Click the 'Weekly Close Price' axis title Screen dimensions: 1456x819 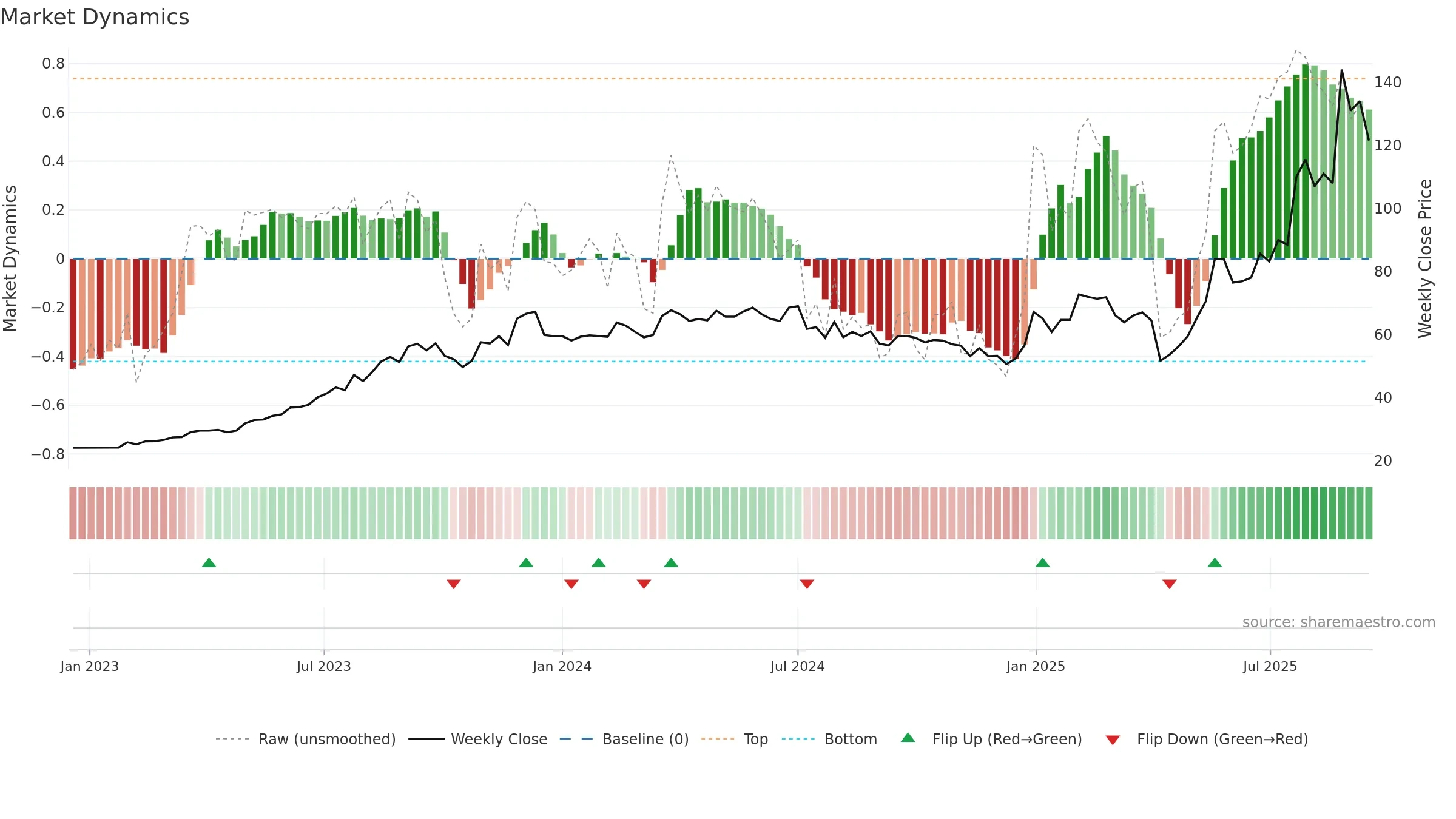pos(1425,258)
